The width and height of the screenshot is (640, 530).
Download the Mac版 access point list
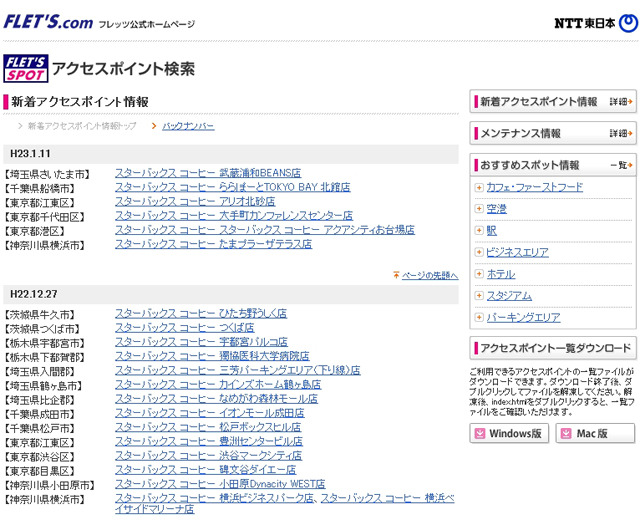[x=595, y=434]
